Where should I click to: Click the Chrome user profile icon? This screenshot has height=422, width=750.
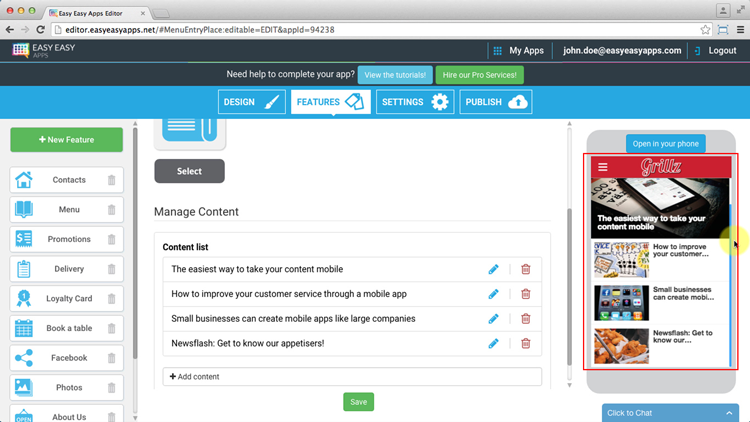point(723,10)
